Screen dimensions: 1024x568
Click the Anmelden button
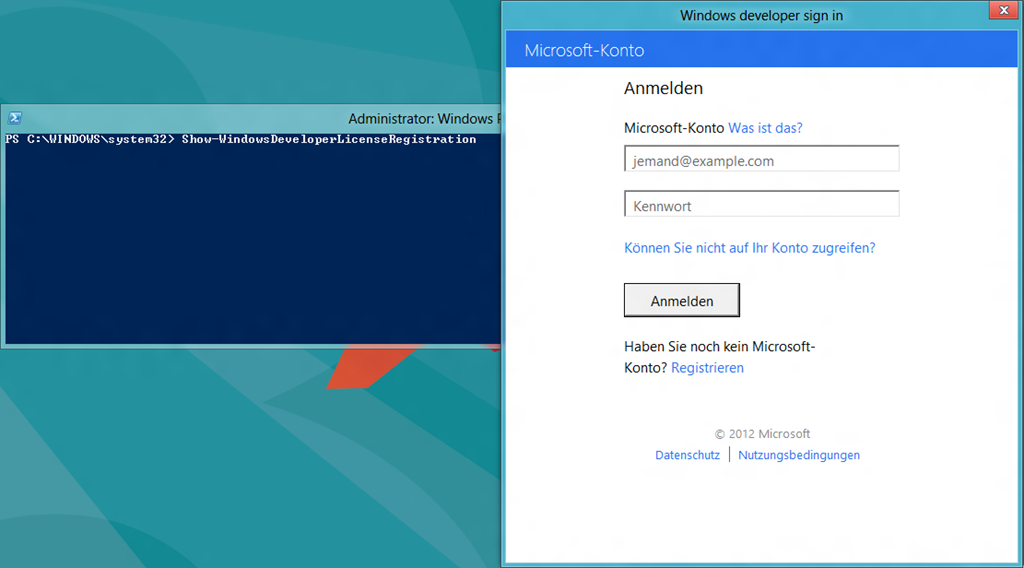tap(682, 300)
